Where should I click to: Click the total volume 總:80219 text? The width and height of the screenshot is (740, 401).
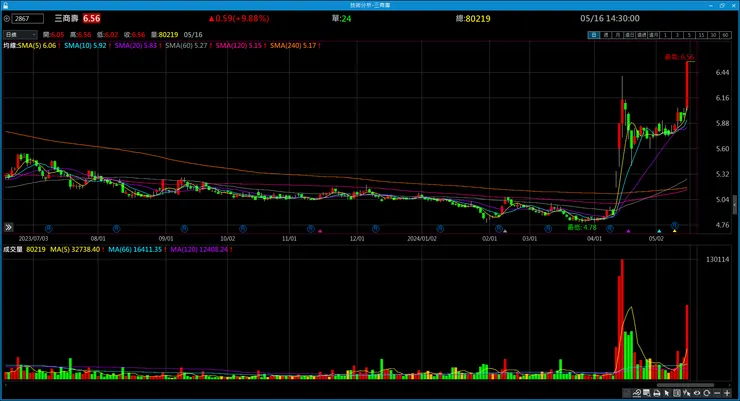click(473, 18)
